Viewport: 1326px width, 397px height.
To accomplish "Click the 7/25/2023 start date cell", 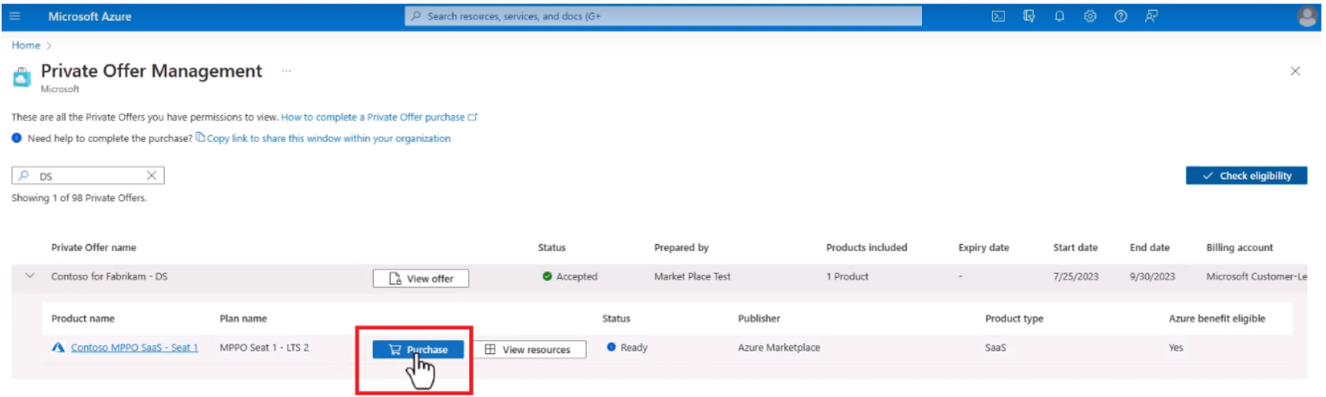I will [x=1075, y=276].
